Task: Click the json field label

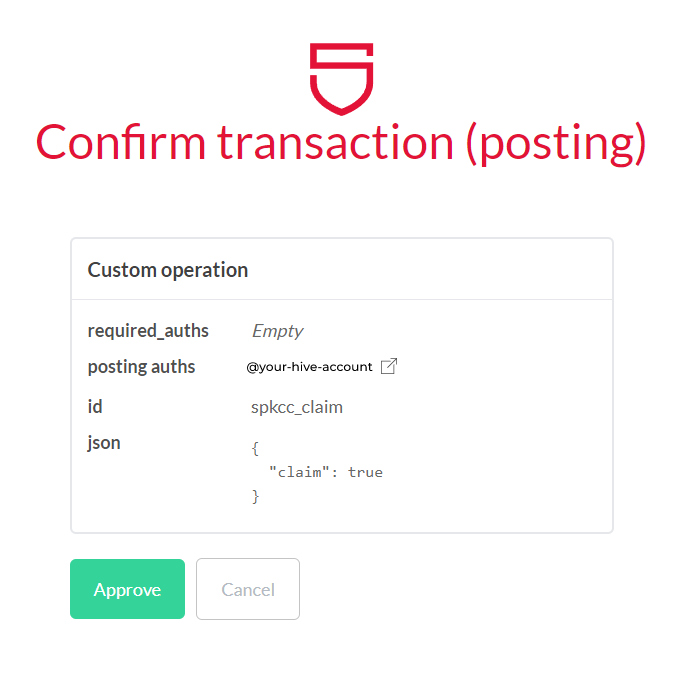Action: 104,443
